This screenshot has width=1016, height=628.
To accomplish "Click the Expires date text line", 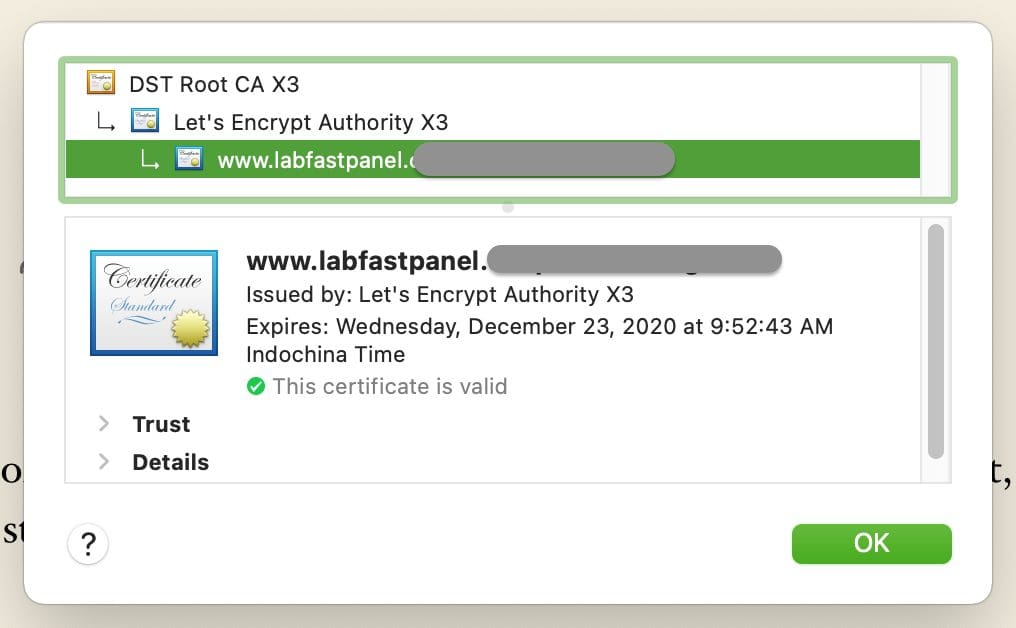I will tap(539, 327).
